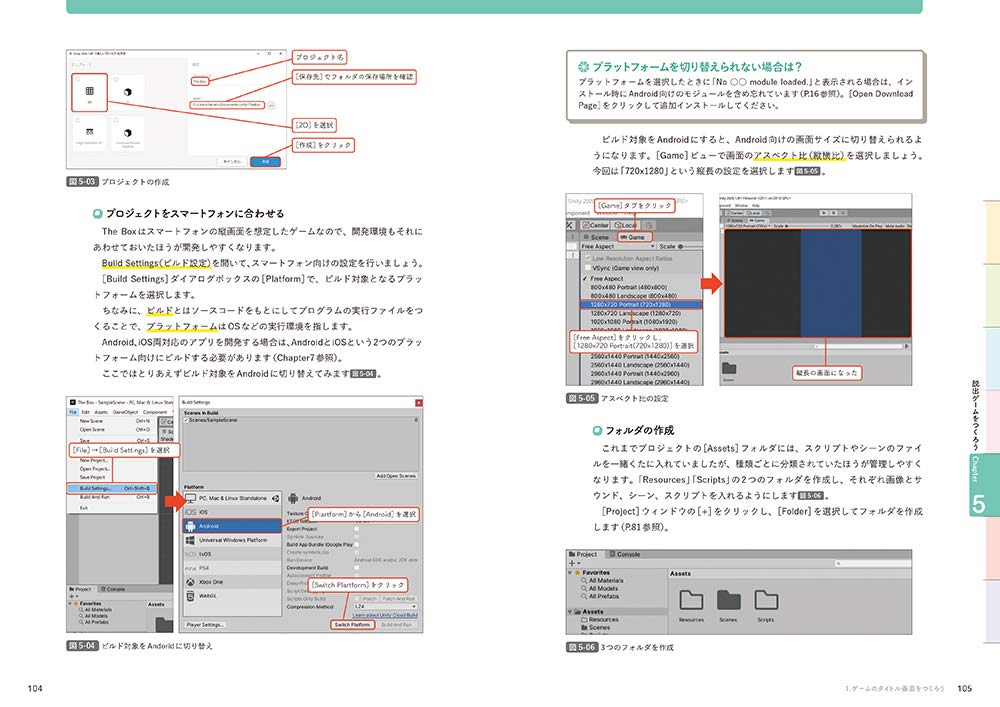The height and width of the screenshot is (707, 1000).
Task: Open the Scripts folder icon in Assets grid
Action: [766, 600]
